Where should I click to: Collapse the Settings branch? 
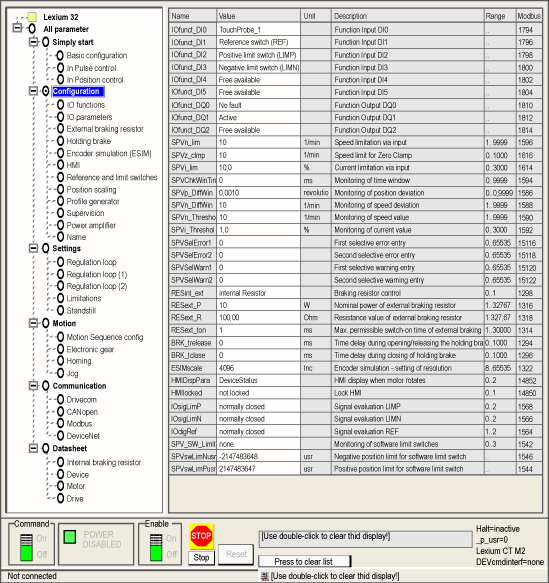click(33, 248)
